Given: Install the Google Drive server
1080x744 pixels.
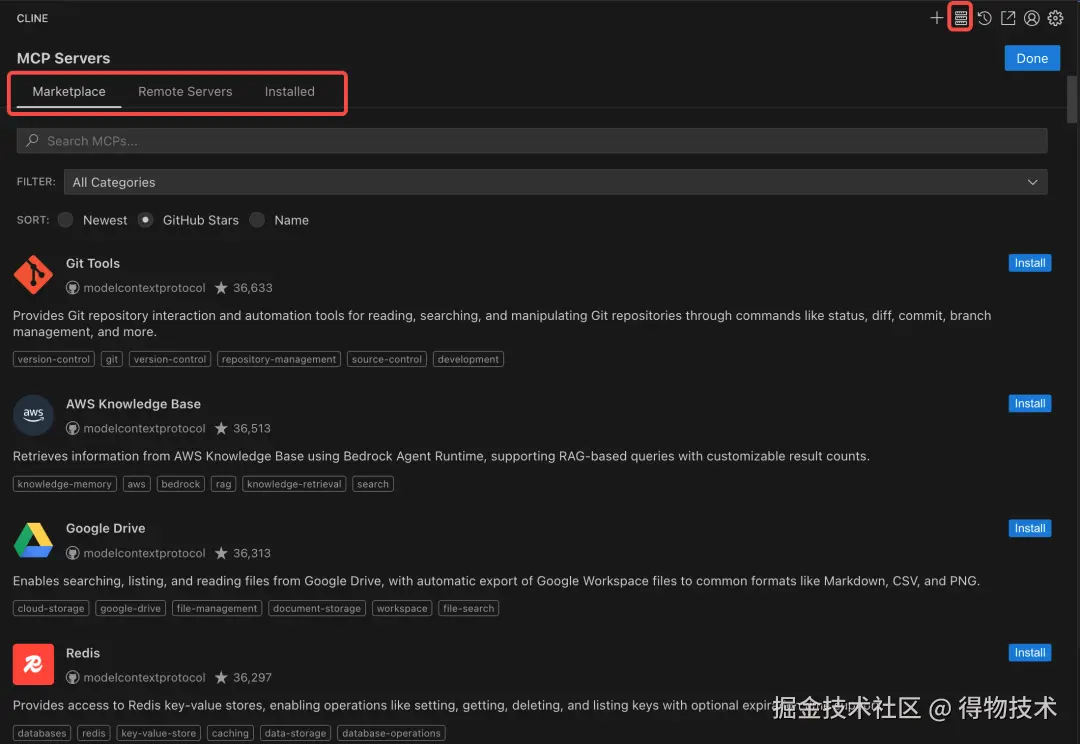Looking at the screenshot, I should tap(1030, 528).
